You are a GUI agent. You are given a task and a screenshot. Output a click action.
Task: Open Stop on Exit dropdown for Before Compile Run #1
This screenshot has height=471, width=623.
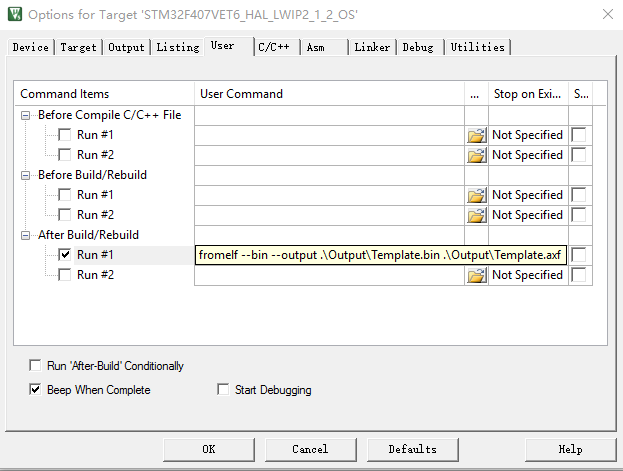528,135
